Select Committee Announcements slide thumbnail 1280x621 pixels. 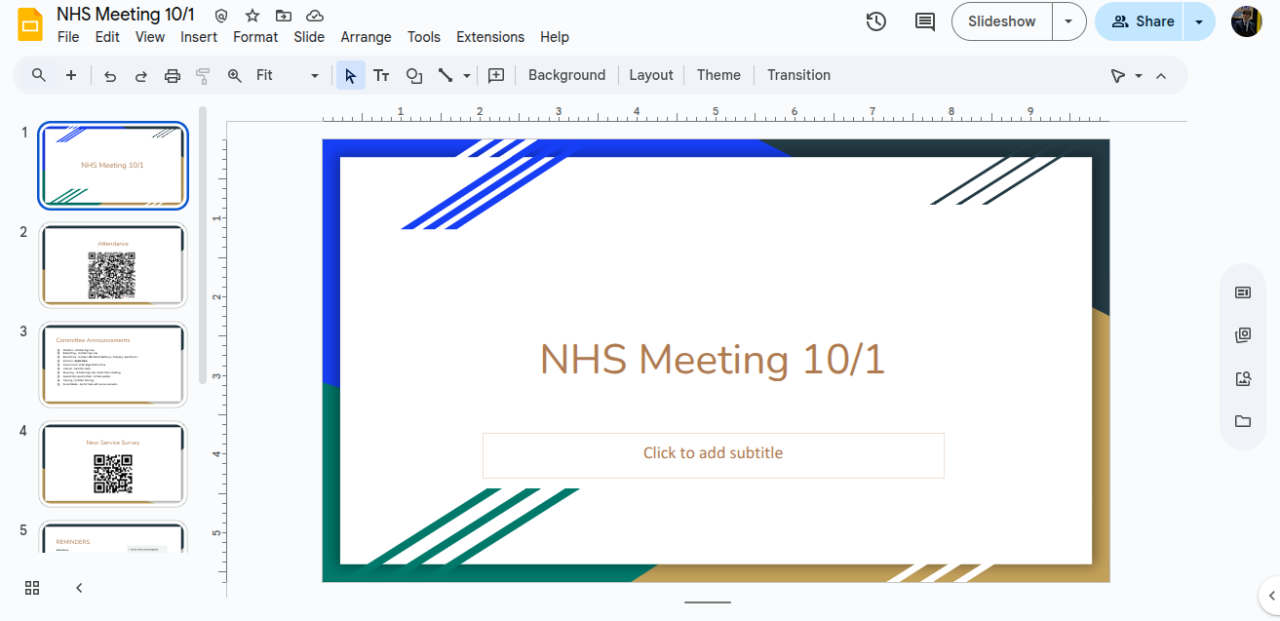(x=113, y=364)
